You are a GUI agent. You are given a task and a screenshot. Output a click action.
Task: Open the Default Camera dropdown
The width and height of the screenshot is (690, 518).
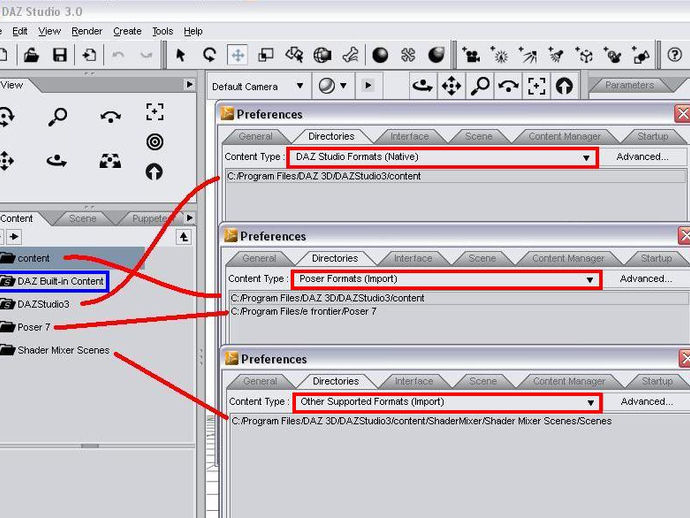click(x=257, y=86)
